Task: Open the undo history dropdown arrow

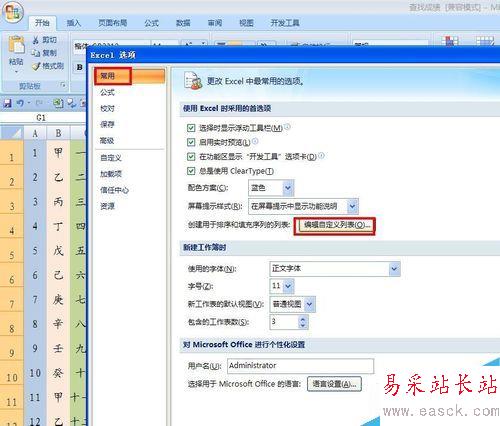Action: (29, 103)
